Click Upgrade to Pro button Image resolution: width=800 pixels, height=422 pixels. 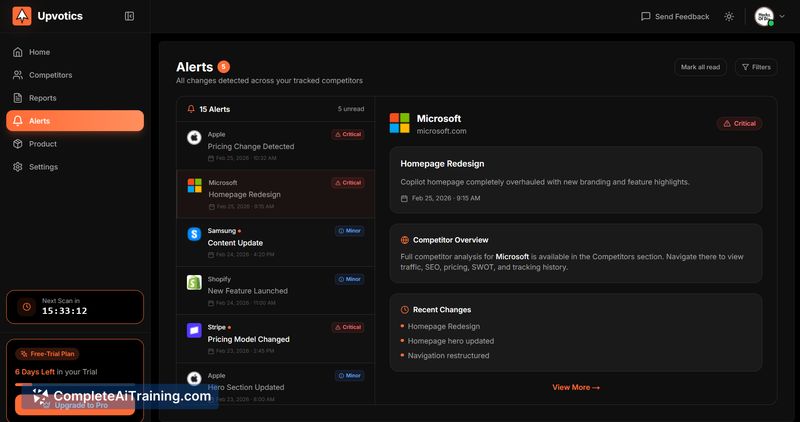click(75, 405)
